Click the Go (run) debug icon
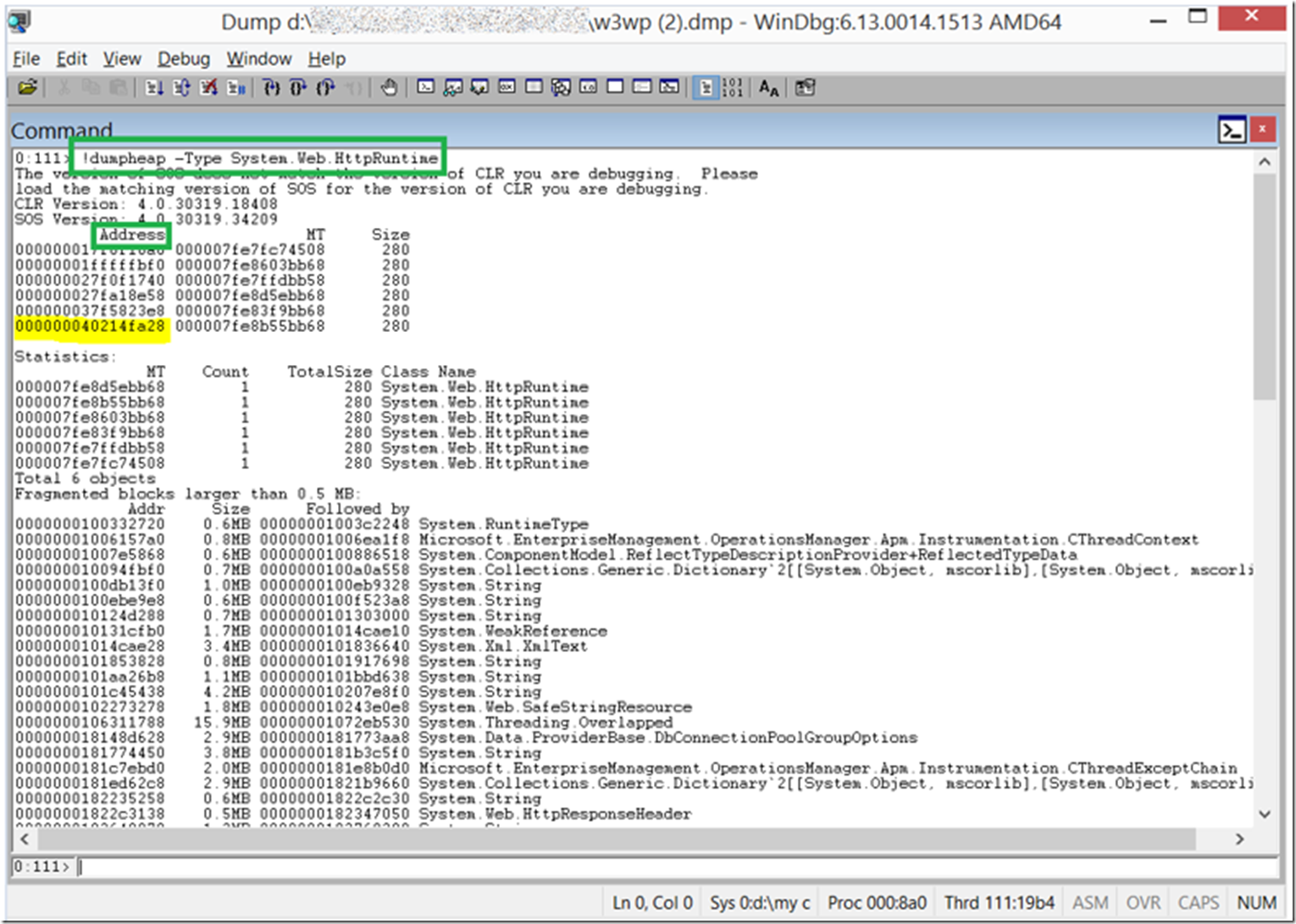Screen dimensions: 1296x924 coord(154,87)
